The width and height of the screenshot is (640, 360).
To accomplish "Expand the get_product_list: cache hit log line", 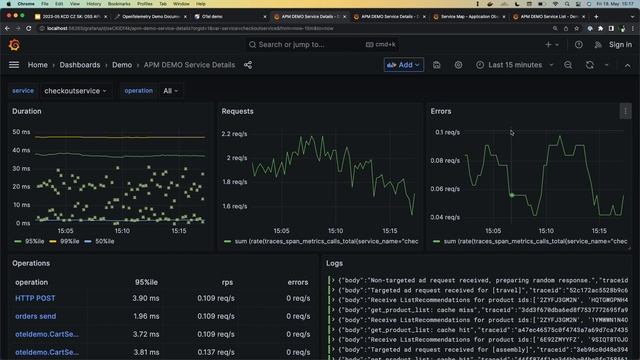I will (479, 330).
